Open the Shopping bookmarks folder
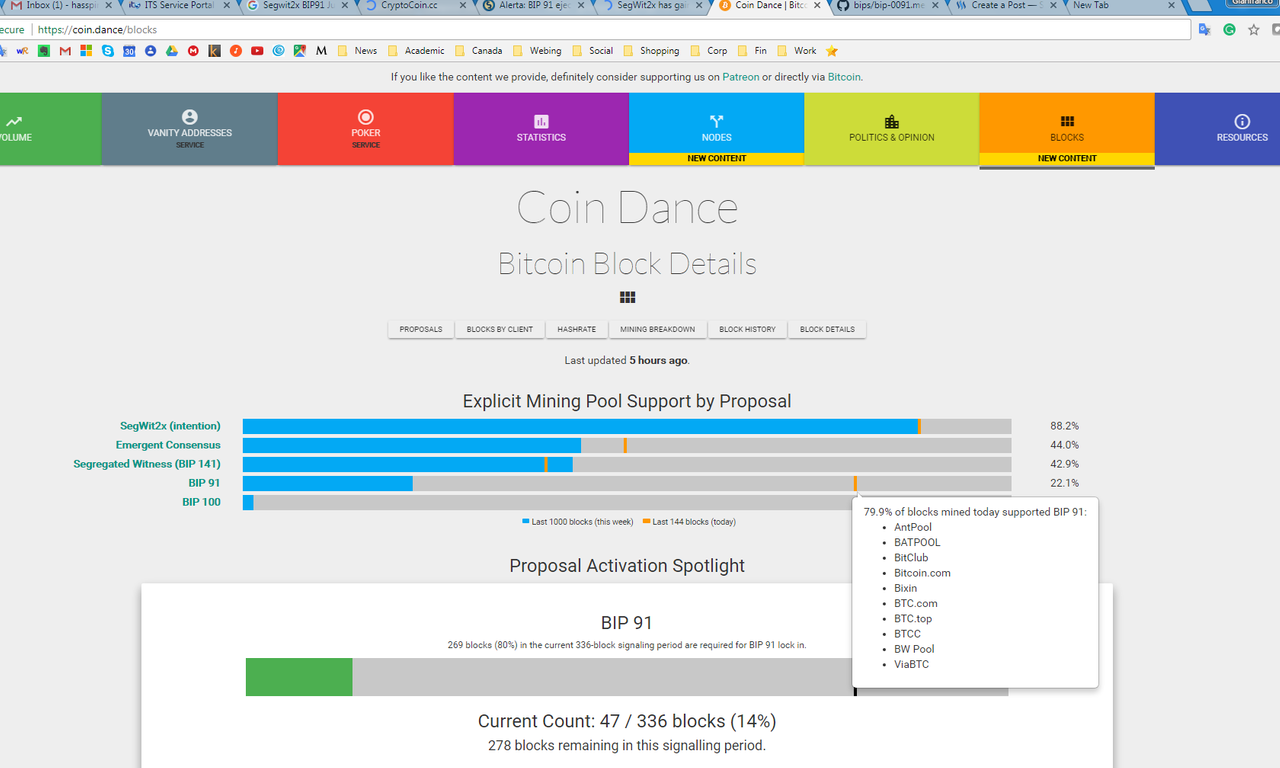1280x768 pixels. [x=651, y=51]
